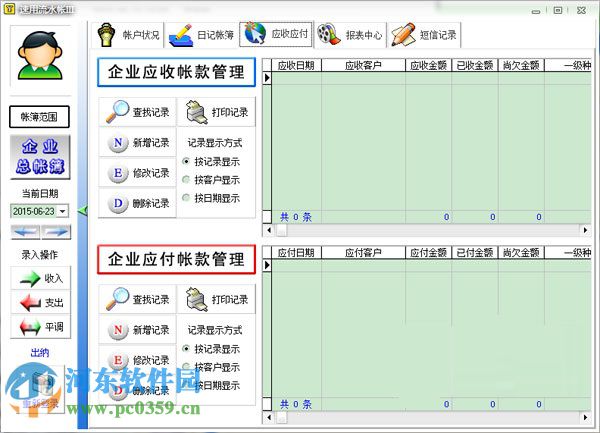Click the 平调 transfer entry button
600x433 pixels.
(41, 327)
